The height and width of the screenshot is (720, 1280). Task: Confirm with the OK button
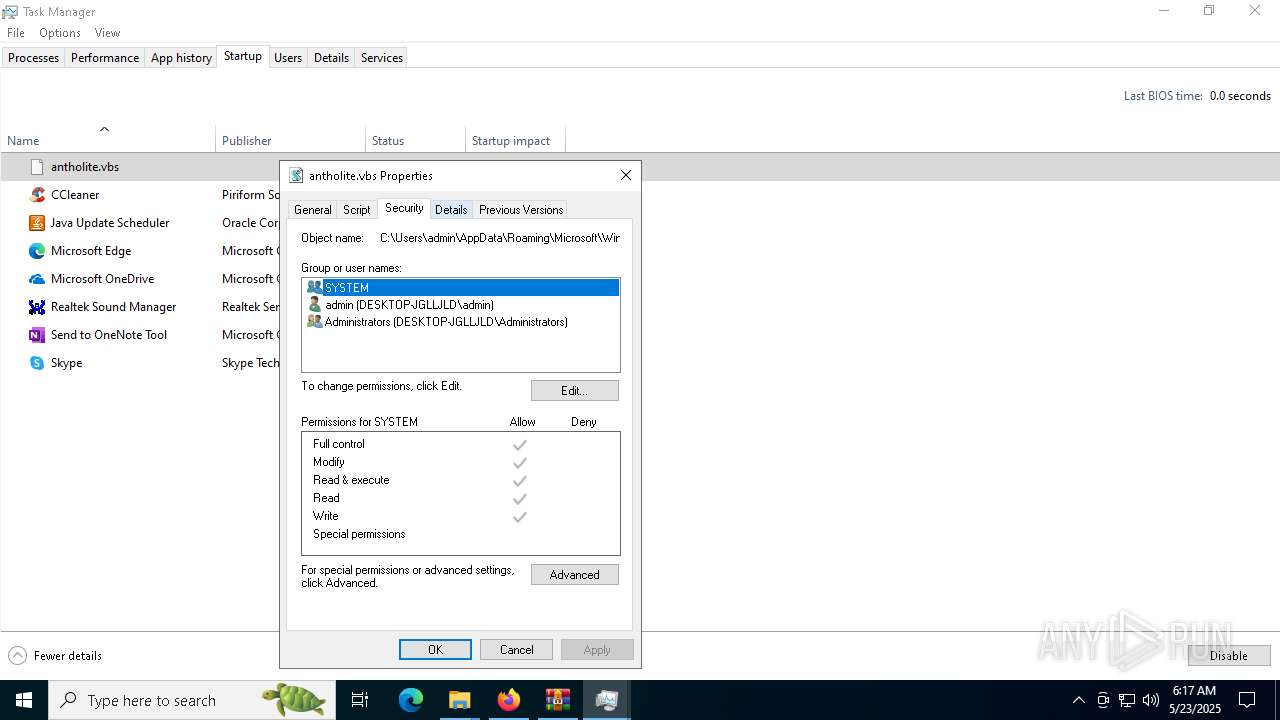(x=435, y=650)
